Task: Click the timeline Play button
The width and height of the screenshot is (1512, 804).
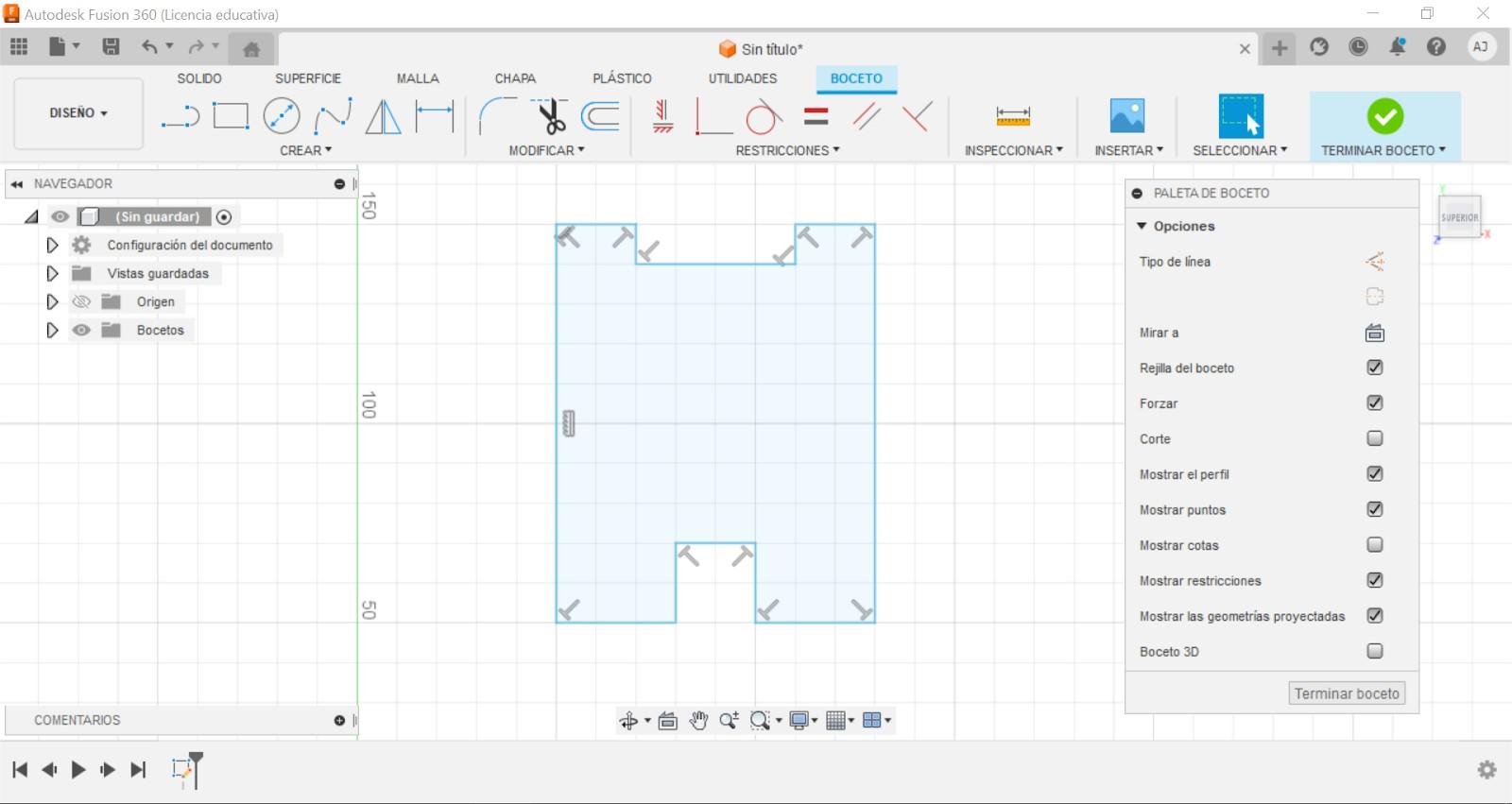Action: point(78,770)
